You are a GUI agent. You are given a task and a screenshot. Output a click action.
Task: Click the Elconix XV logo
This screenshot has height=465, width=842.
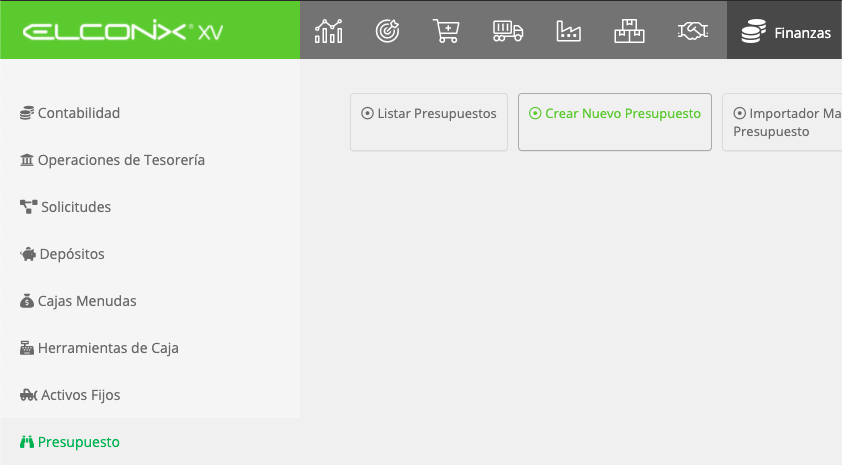pos(123,31)
